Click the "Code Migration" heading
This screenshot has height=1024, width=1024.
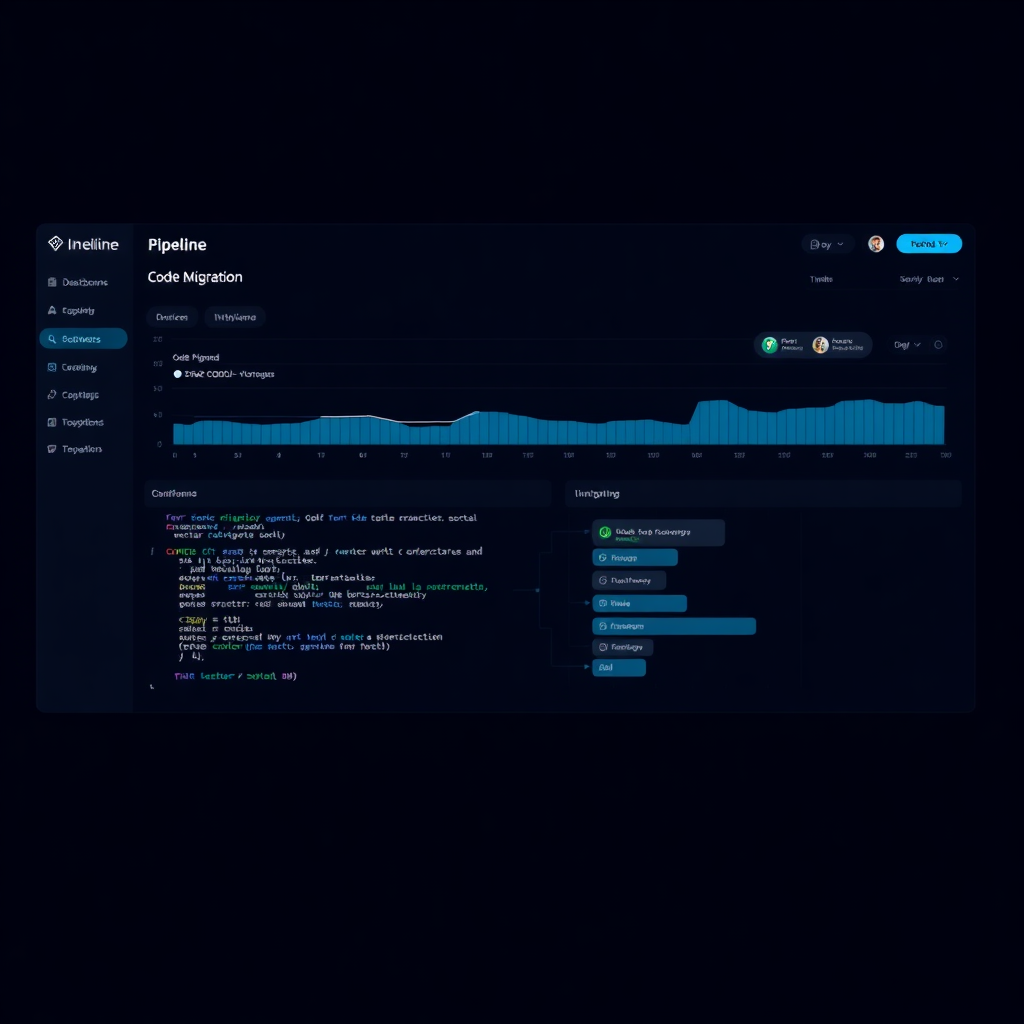(195, 277)
